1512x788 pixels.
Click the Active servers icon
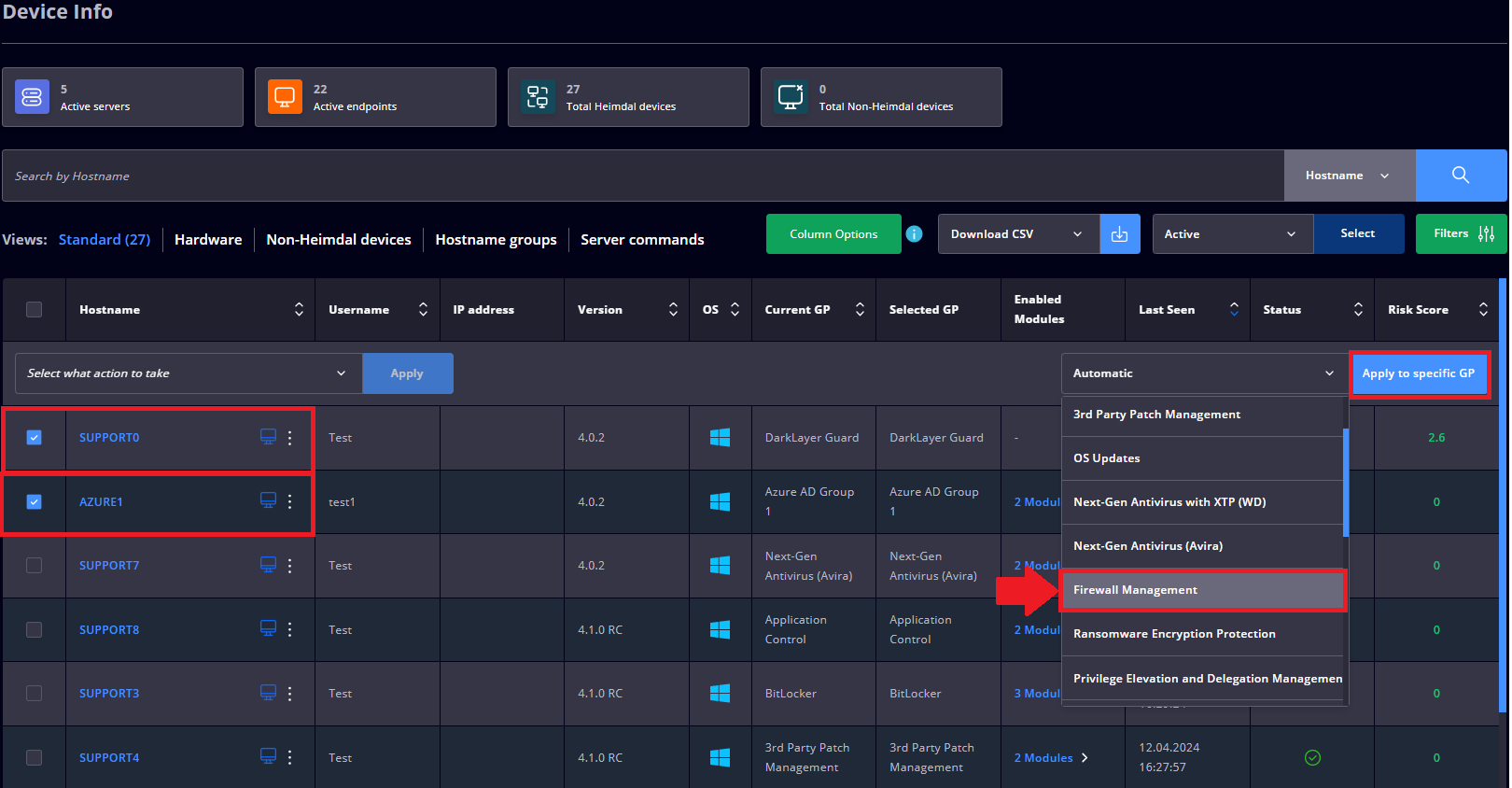tap(32, 97)
